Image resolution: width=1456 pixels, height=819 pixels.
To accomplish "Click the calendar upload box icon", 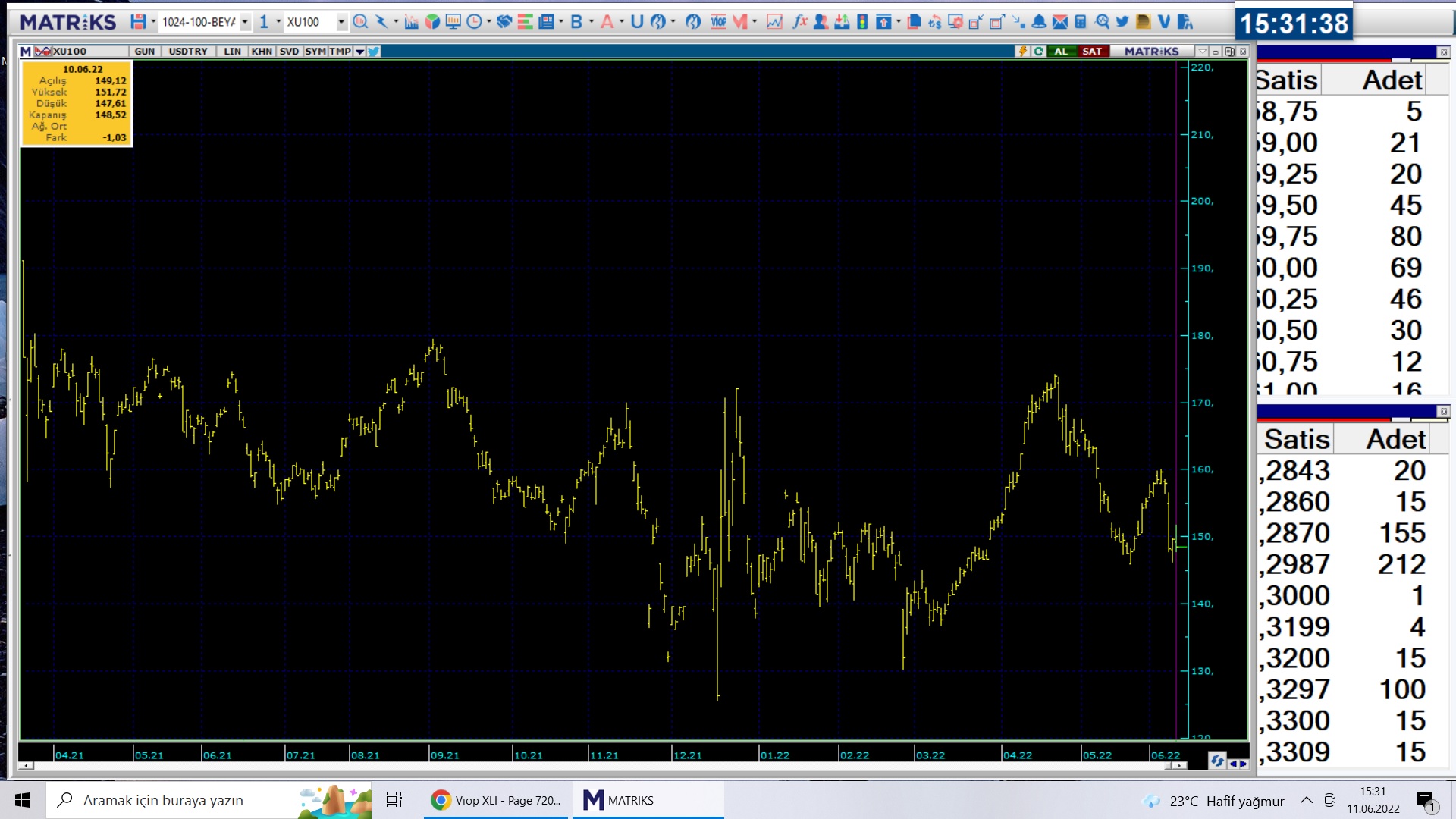I will click(x=883, y=22).
